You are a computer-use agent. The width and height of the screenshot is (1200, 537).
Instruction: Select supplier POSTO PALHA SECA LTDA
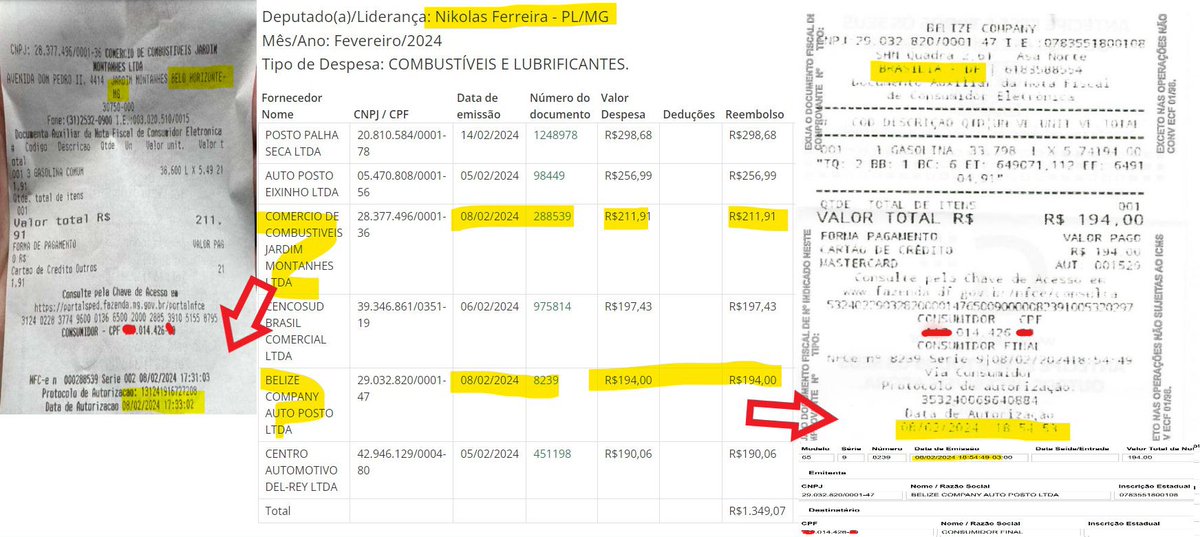[303, 142]
